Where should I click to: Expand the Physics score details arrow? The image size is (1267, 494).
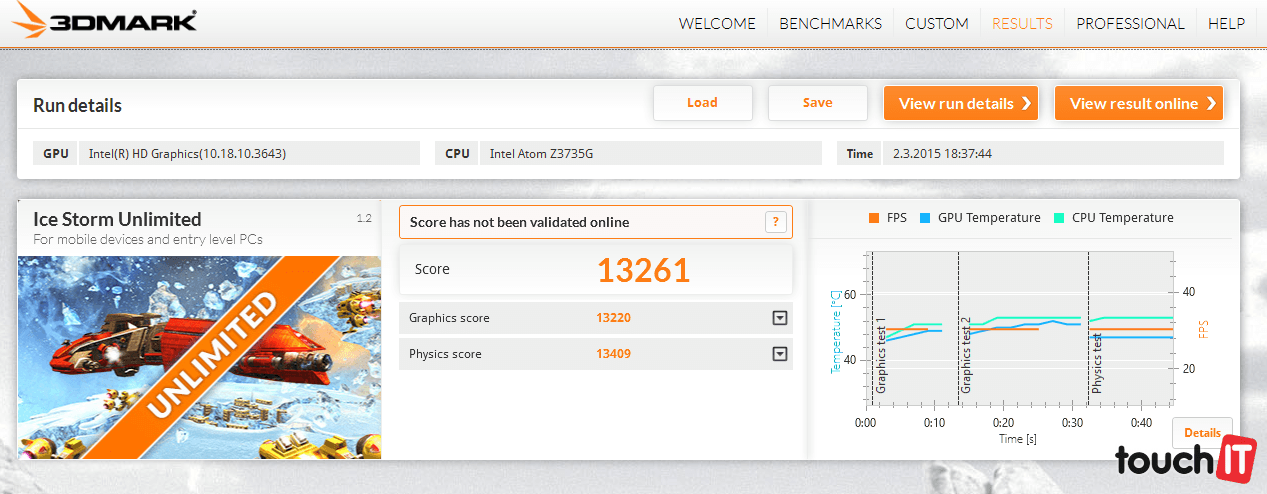(779, 354)
